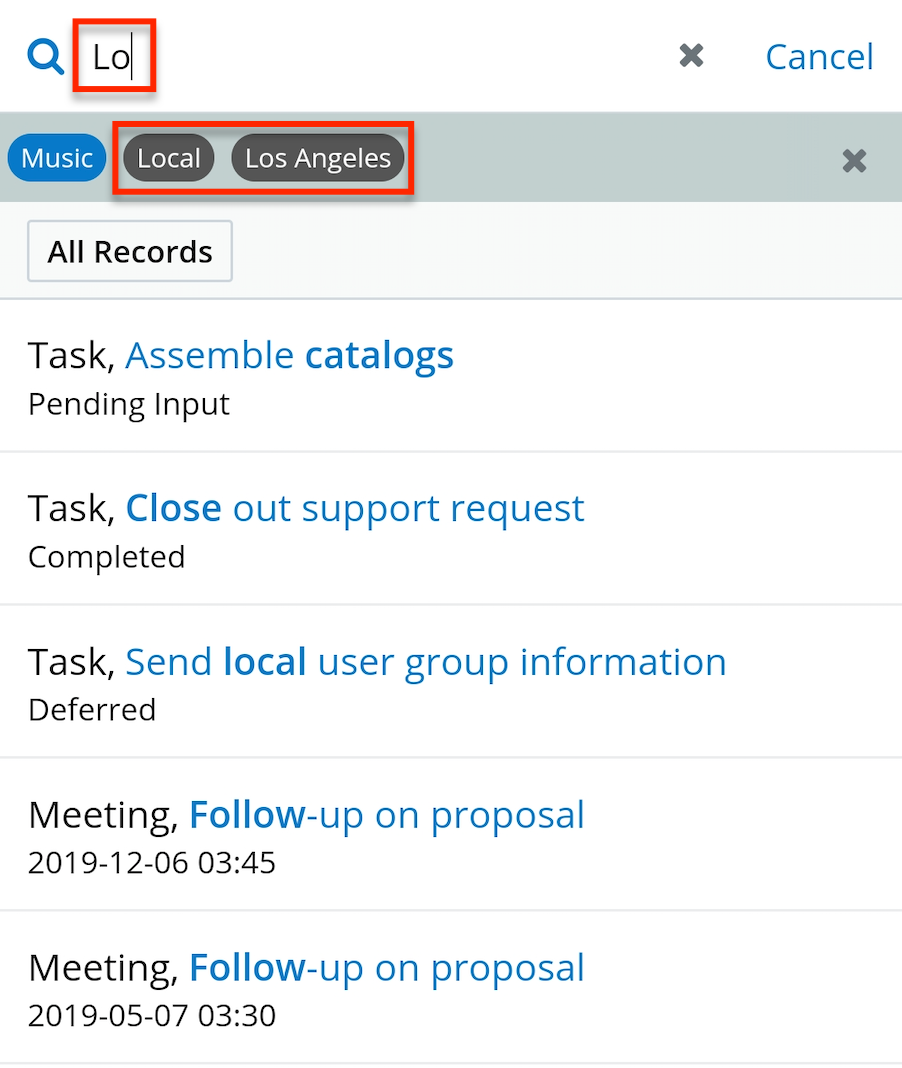902x1068 pixels.
Task: Click the Completed status text
Action: pos(107,557)
